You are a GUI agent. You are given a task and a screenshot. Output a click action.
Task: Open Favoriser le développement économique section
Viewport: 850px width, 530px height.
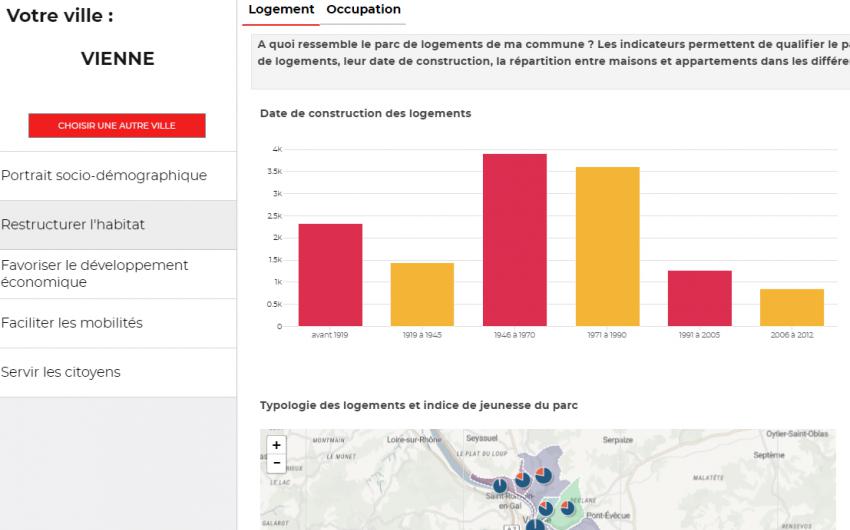118,274
